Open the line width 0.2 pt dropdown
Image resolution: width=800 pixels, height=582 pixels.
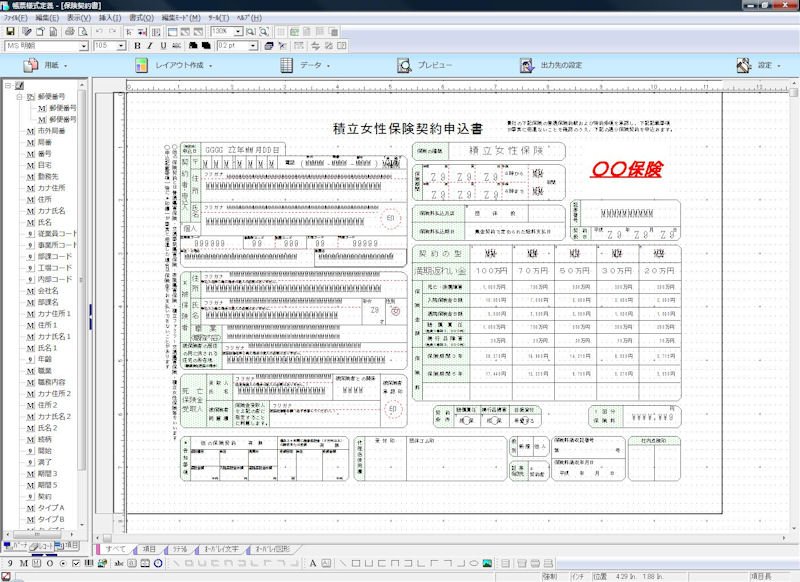[x=253, y=46]
